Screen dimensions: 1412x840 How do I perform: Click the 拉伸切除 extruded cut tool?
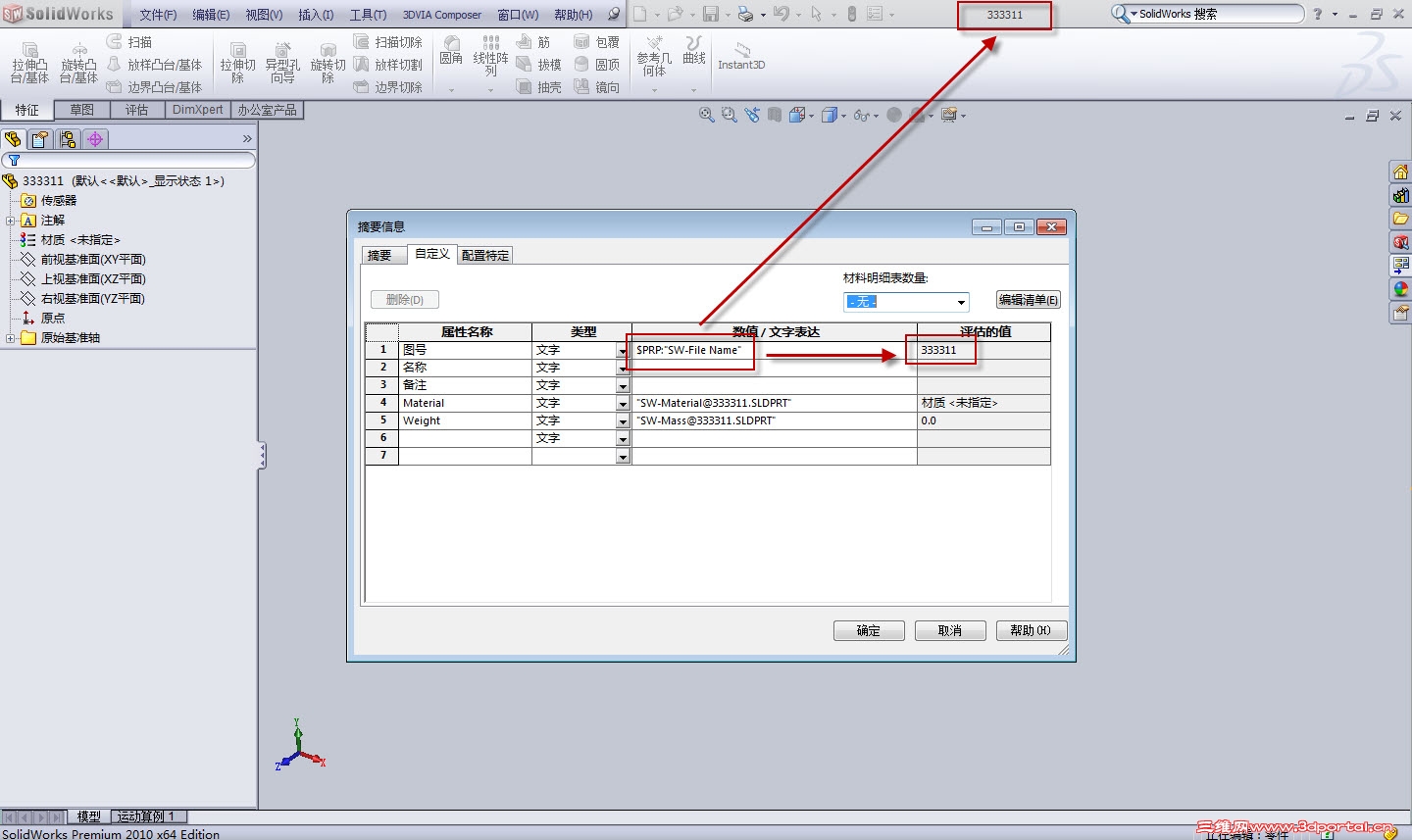237,63
